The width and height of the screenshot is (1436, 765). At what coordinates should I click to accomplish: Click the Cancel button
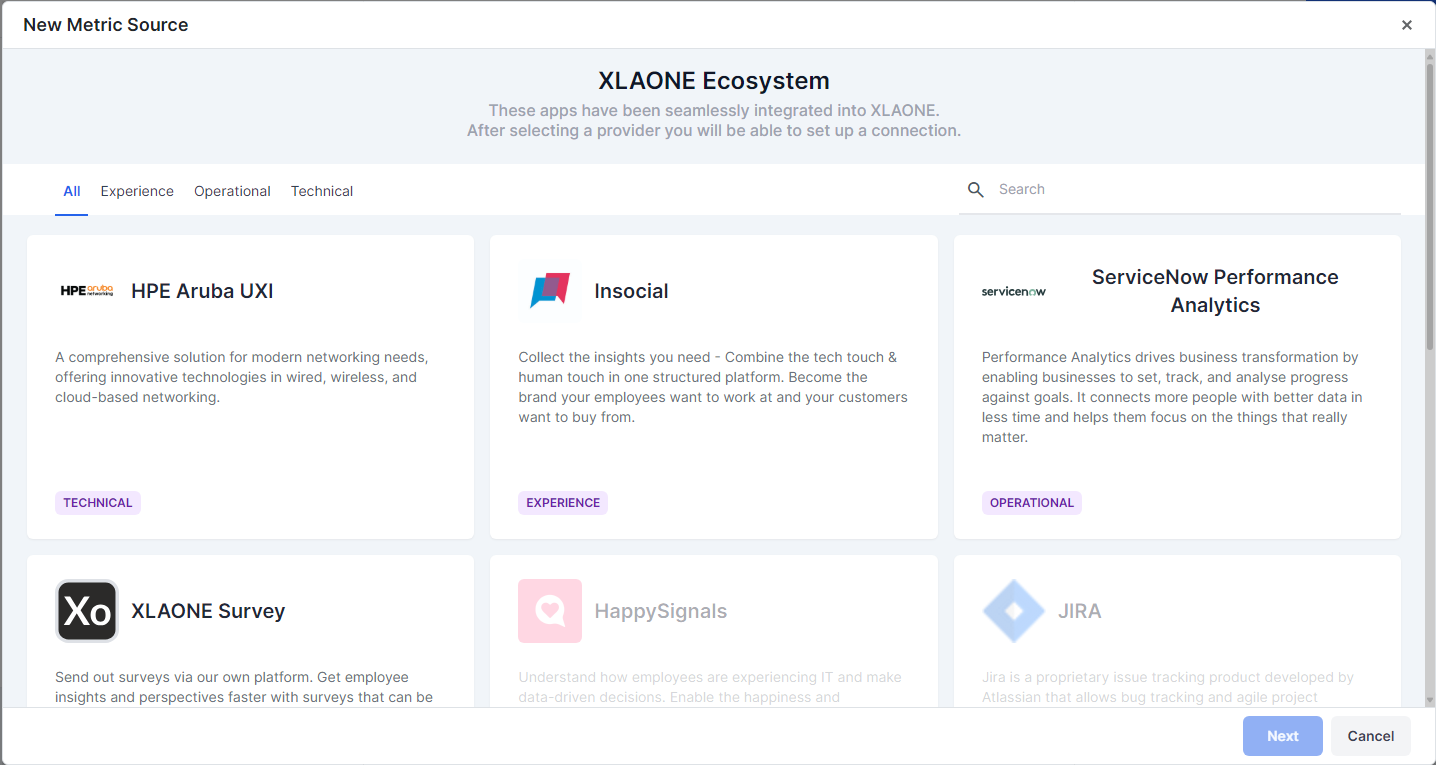(1370, 736)
